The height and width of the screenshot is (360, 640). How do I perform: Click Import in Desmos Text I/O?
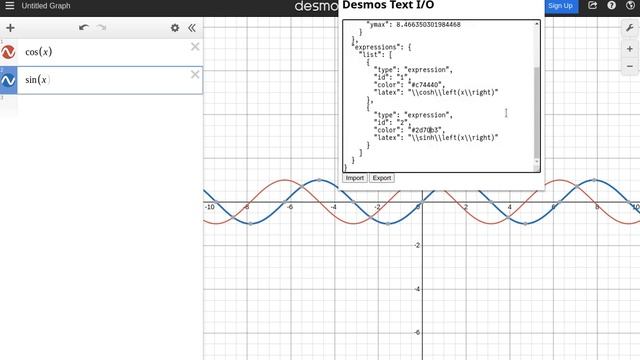click(355, 178)
